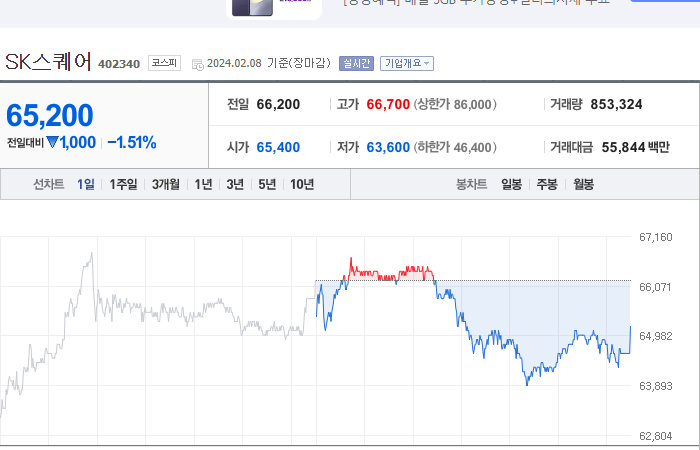
Task: Click the 67,160 axis label
Action: [655, 237]
